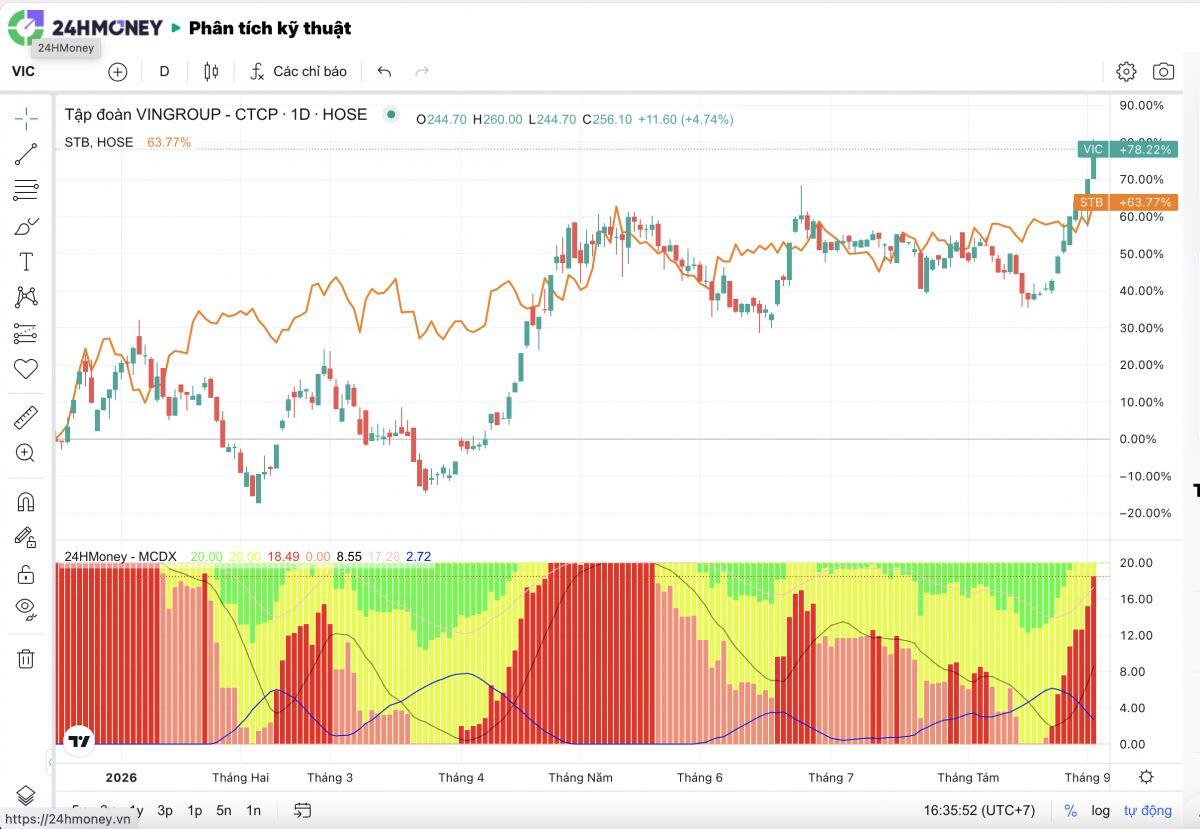Take a chart snapshot with camera icon

[x=1163, y=71]
